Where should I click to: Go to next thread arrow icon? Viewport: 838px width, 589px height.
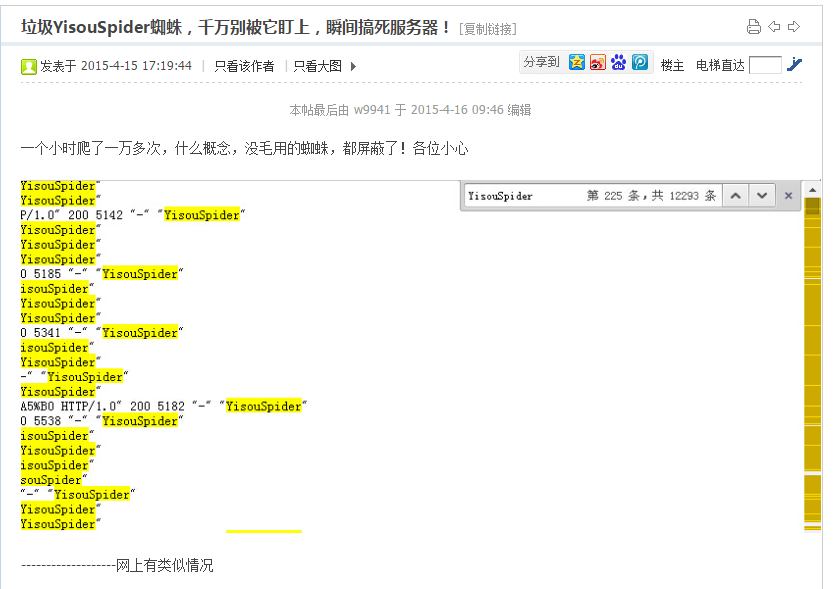point(794,27)
